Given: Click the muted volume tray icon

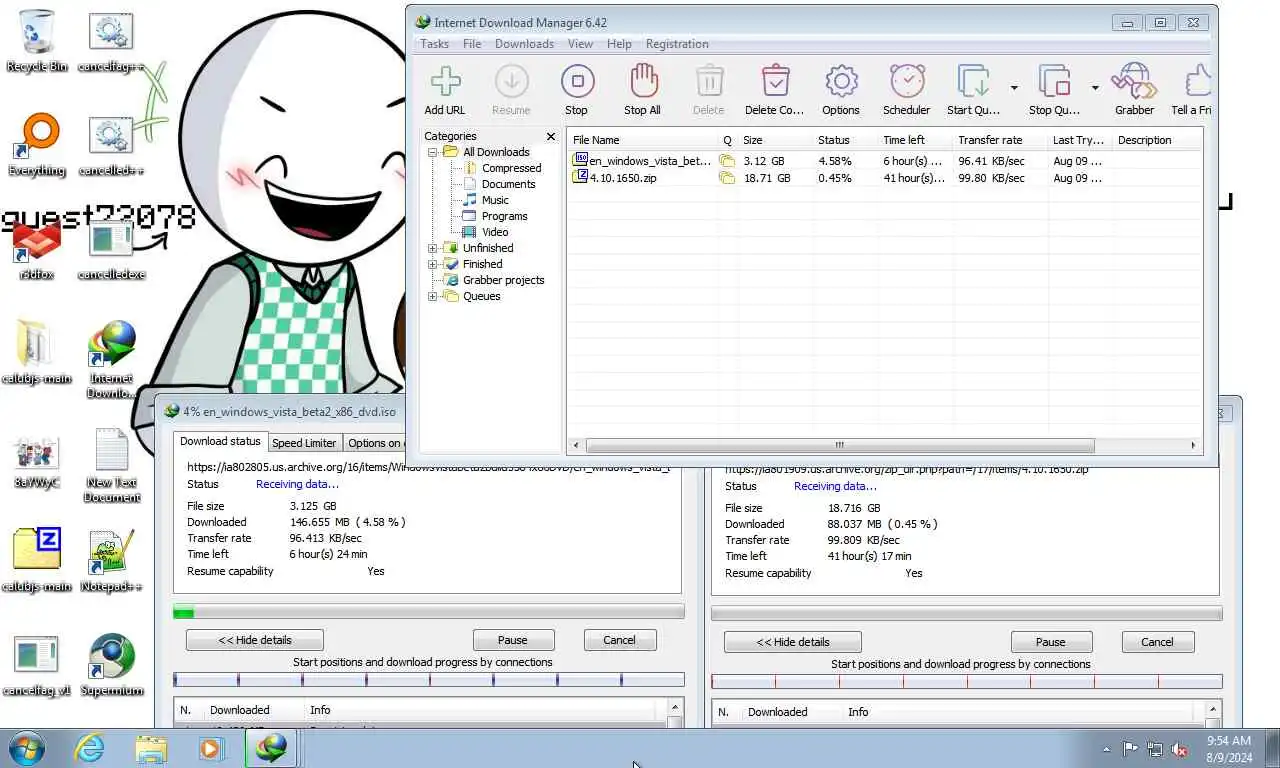Looking at the screenshot, I should click(x=1179, y=748).
